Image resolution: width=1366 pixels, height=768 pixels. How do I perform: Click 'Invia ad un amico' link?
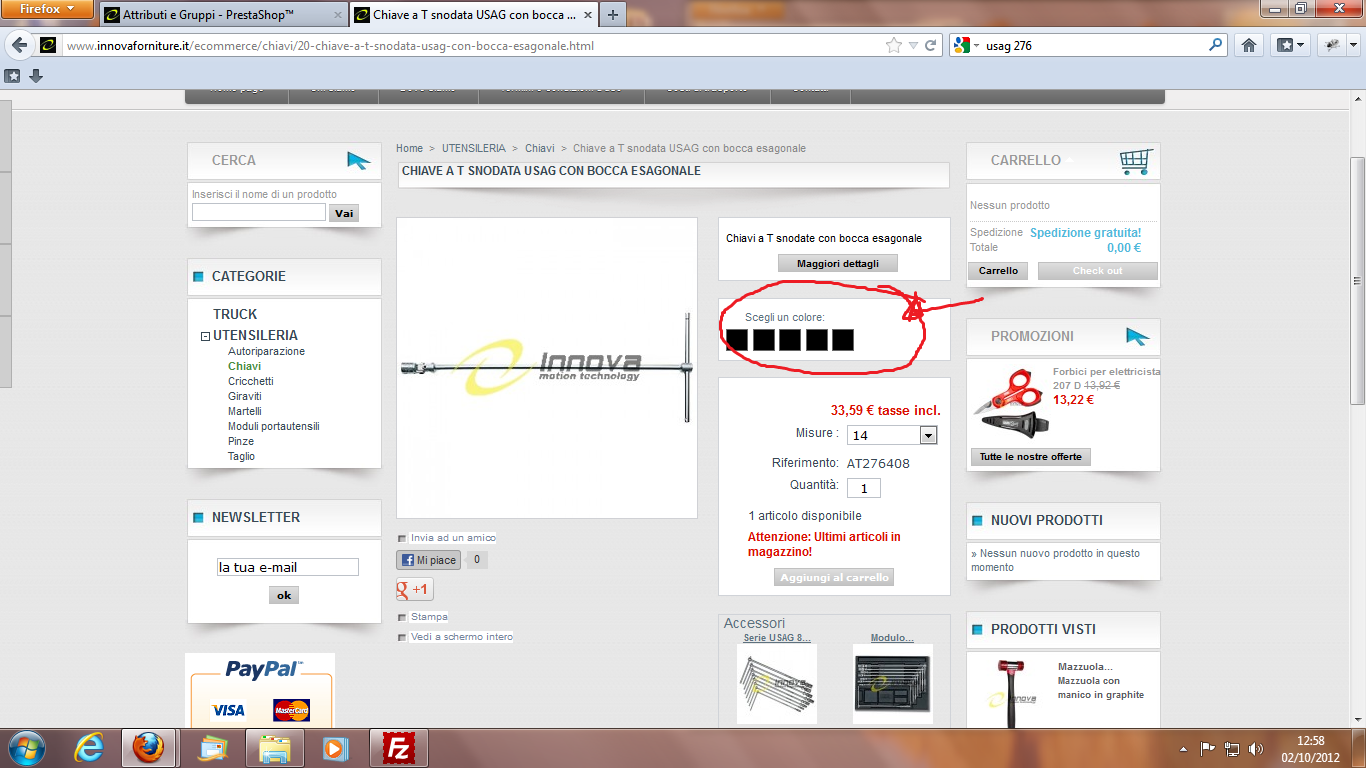453,538
